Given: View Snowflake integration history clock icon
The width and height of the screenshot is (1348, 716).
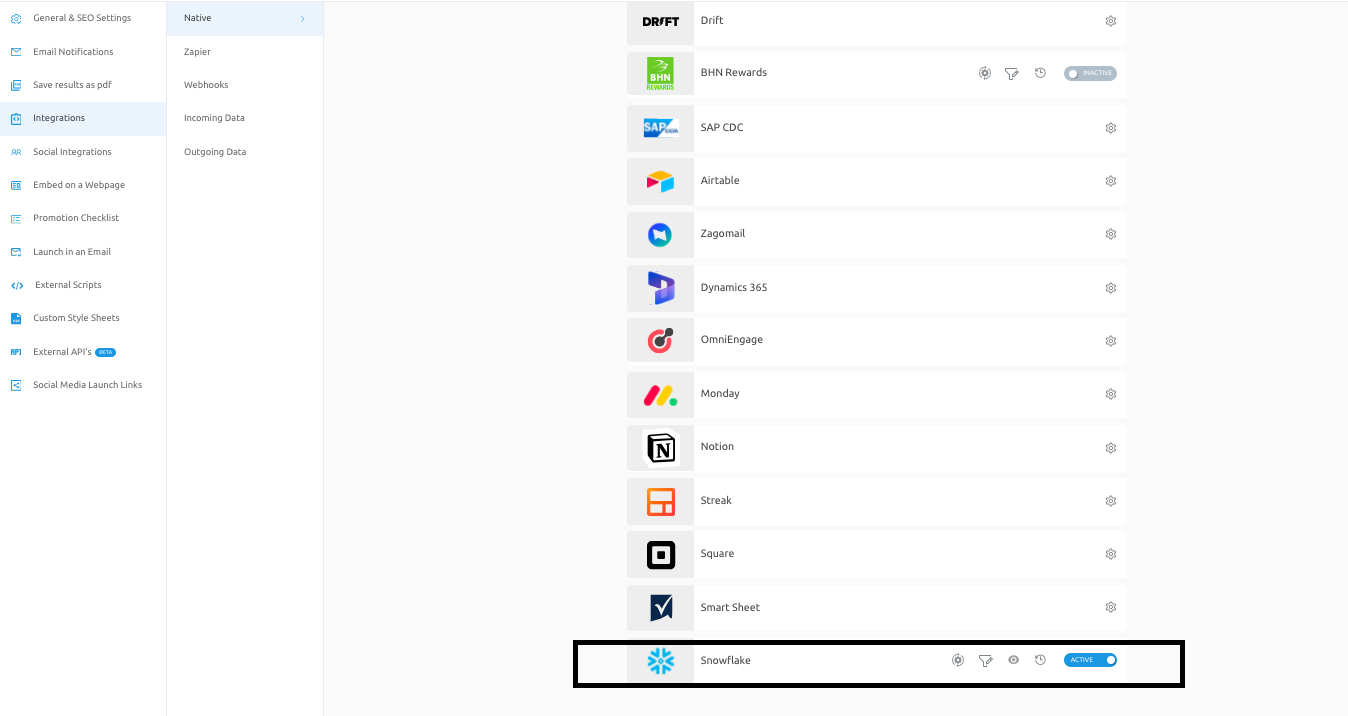Looking at the screenshot, I should tap(1040, 660).
